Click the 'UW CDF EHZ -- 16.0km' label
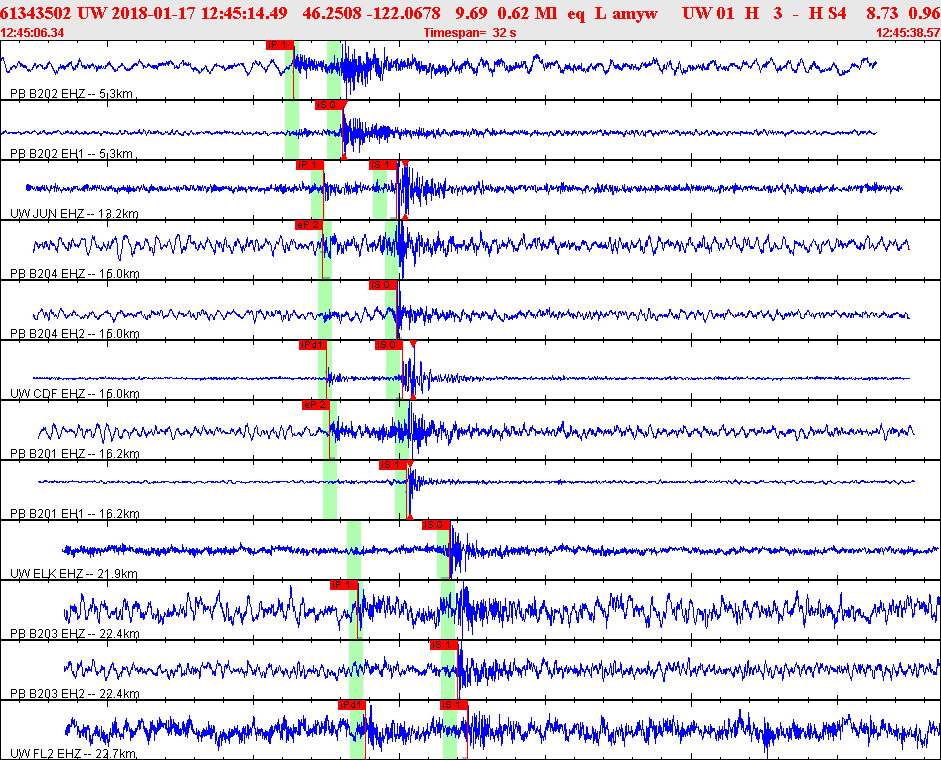Screen dimensions: 941x760 coord(75,394)
